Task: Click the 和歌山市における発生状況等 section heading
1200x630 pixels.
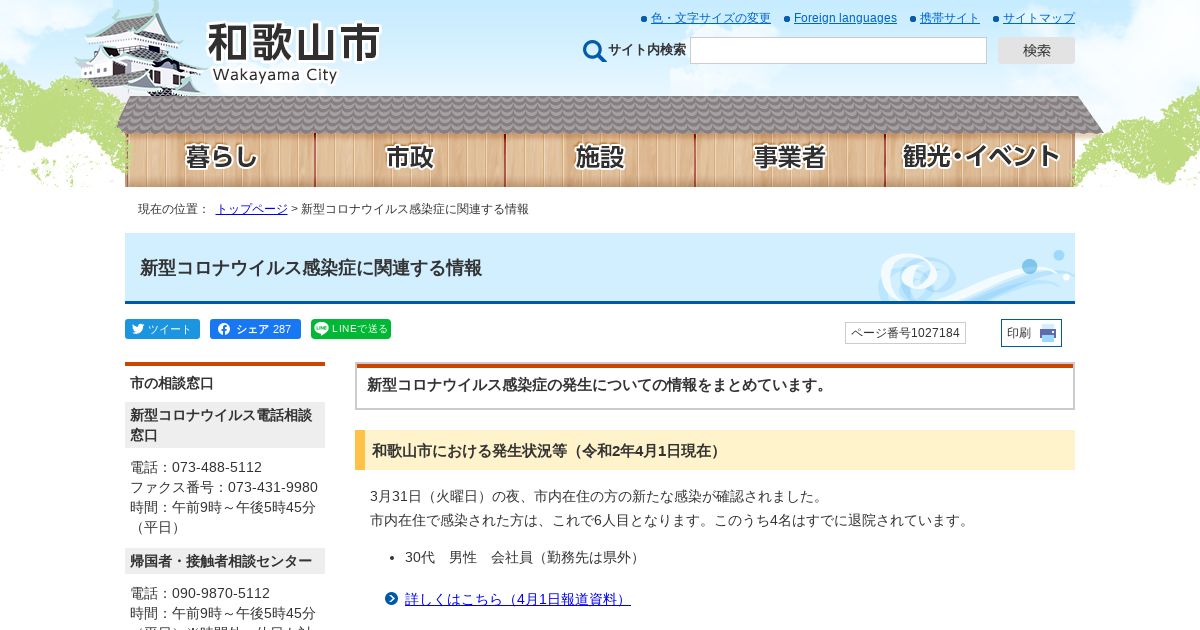Action: (x=715, y=450)
